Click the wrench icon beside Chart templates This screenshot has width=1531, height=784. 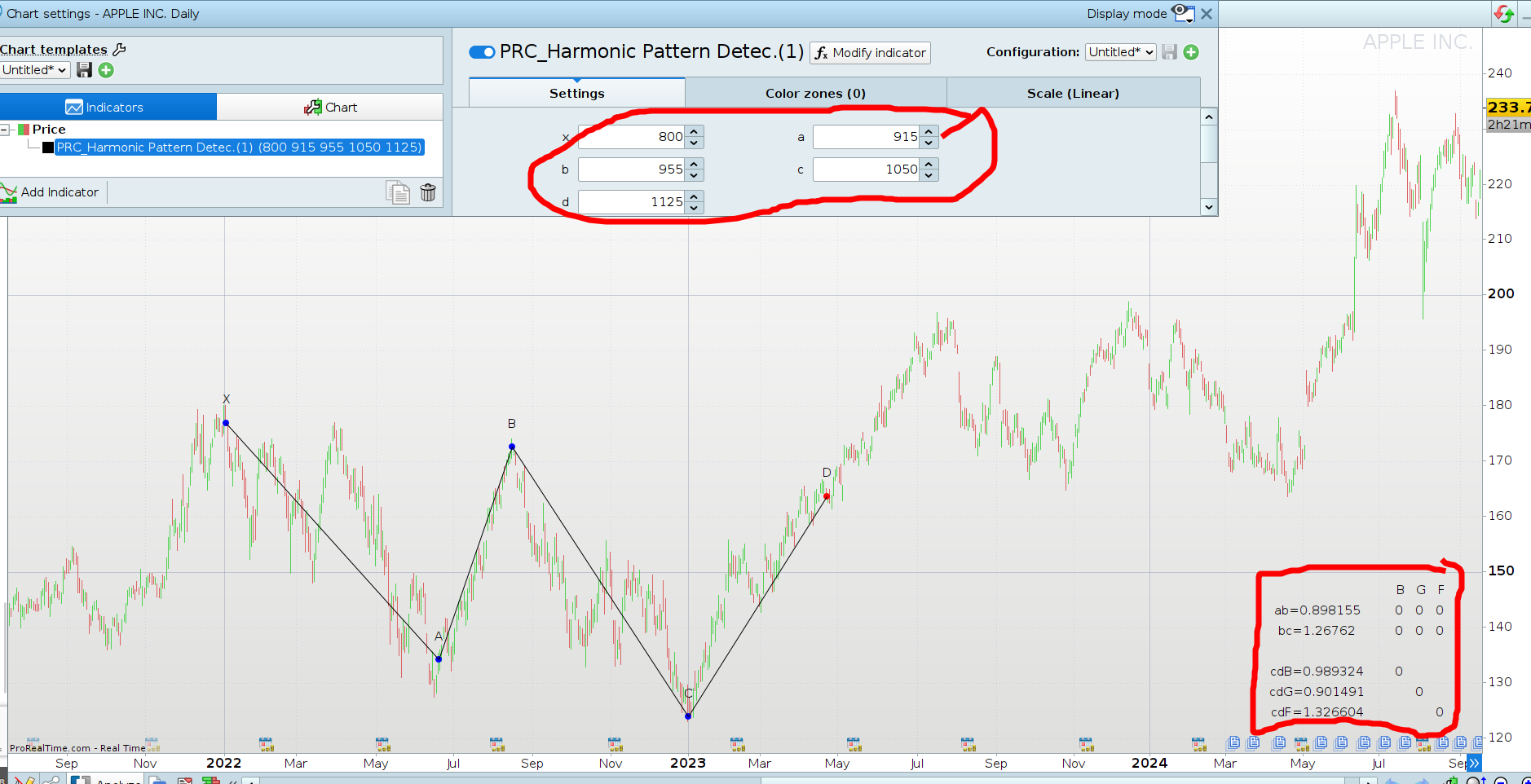[x=119, y=50]
